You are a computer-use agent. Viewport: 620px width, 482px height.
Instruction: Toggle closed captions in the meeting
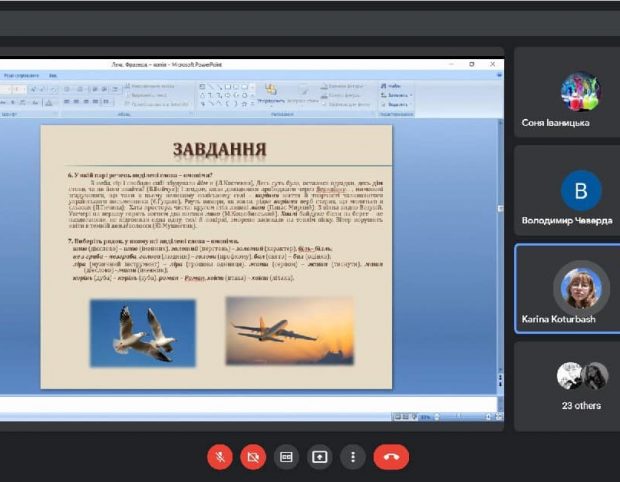pos(286,457)
